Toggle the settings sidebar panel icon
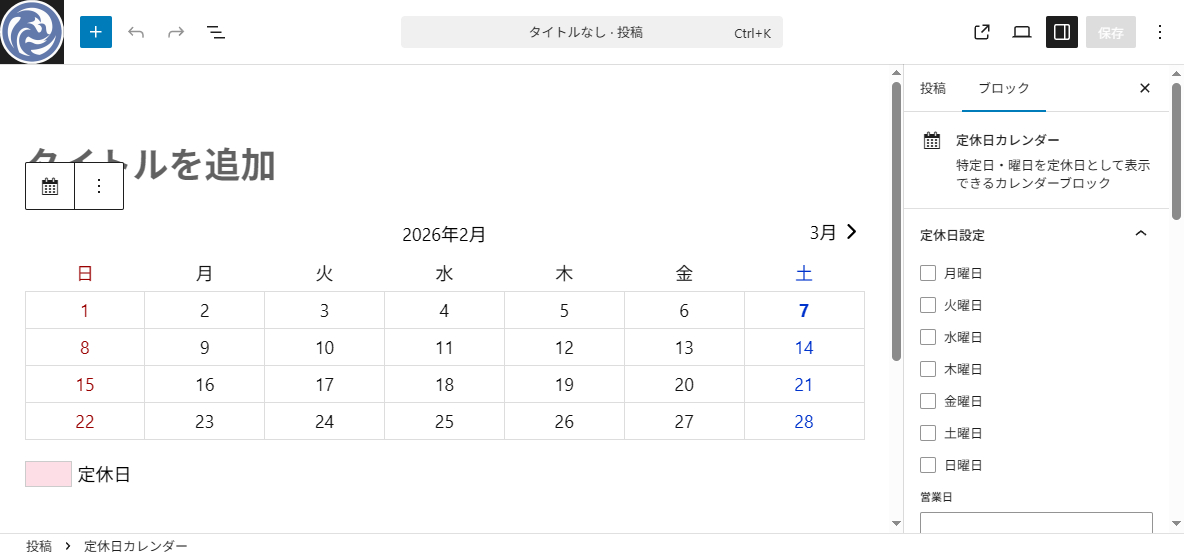 point(1062,32)
